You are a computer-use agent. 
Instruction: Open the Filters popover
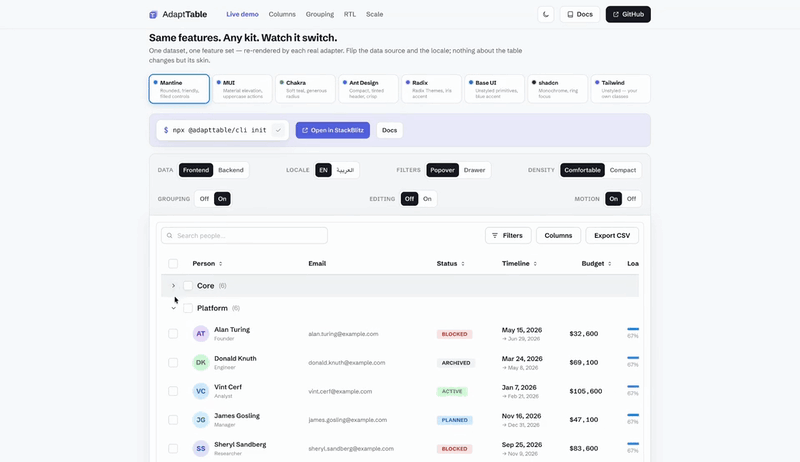tap(508, 236)
